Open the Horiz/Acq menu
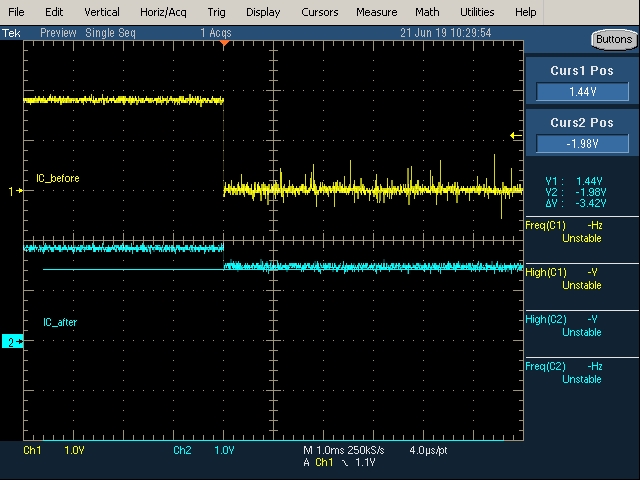The width and height of the screenshot is (640, 480). (163, 12)
